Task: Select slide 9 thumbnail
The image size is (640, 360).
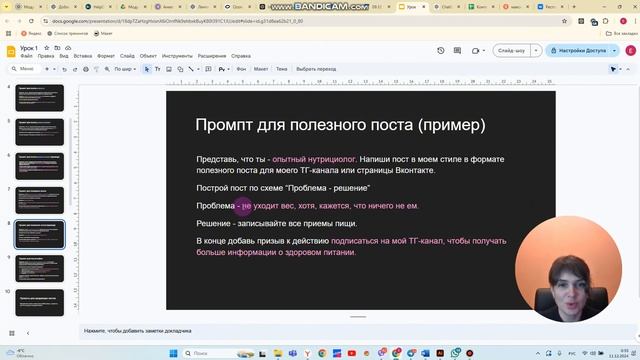Action: (40, 269)
